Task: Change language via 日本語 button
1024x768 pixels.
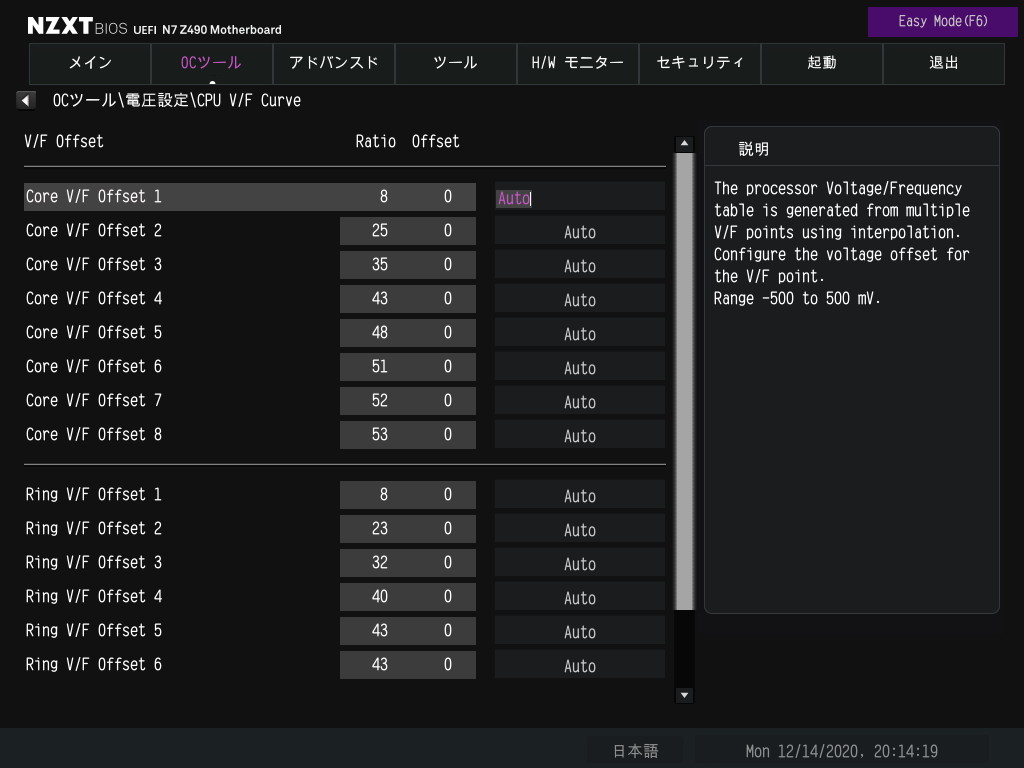Action: (x=635, y=751)
